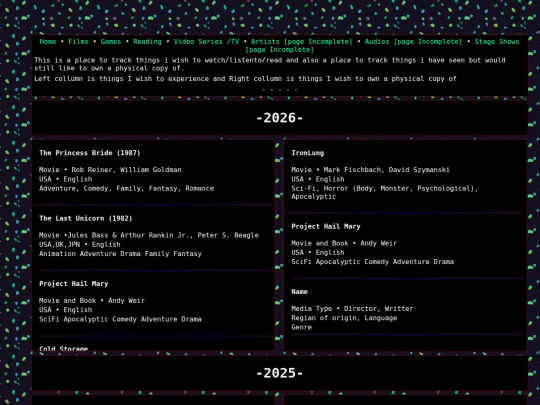540x405 pixels.
Task: Click the -2025- year heading
Action: point(280,373)
